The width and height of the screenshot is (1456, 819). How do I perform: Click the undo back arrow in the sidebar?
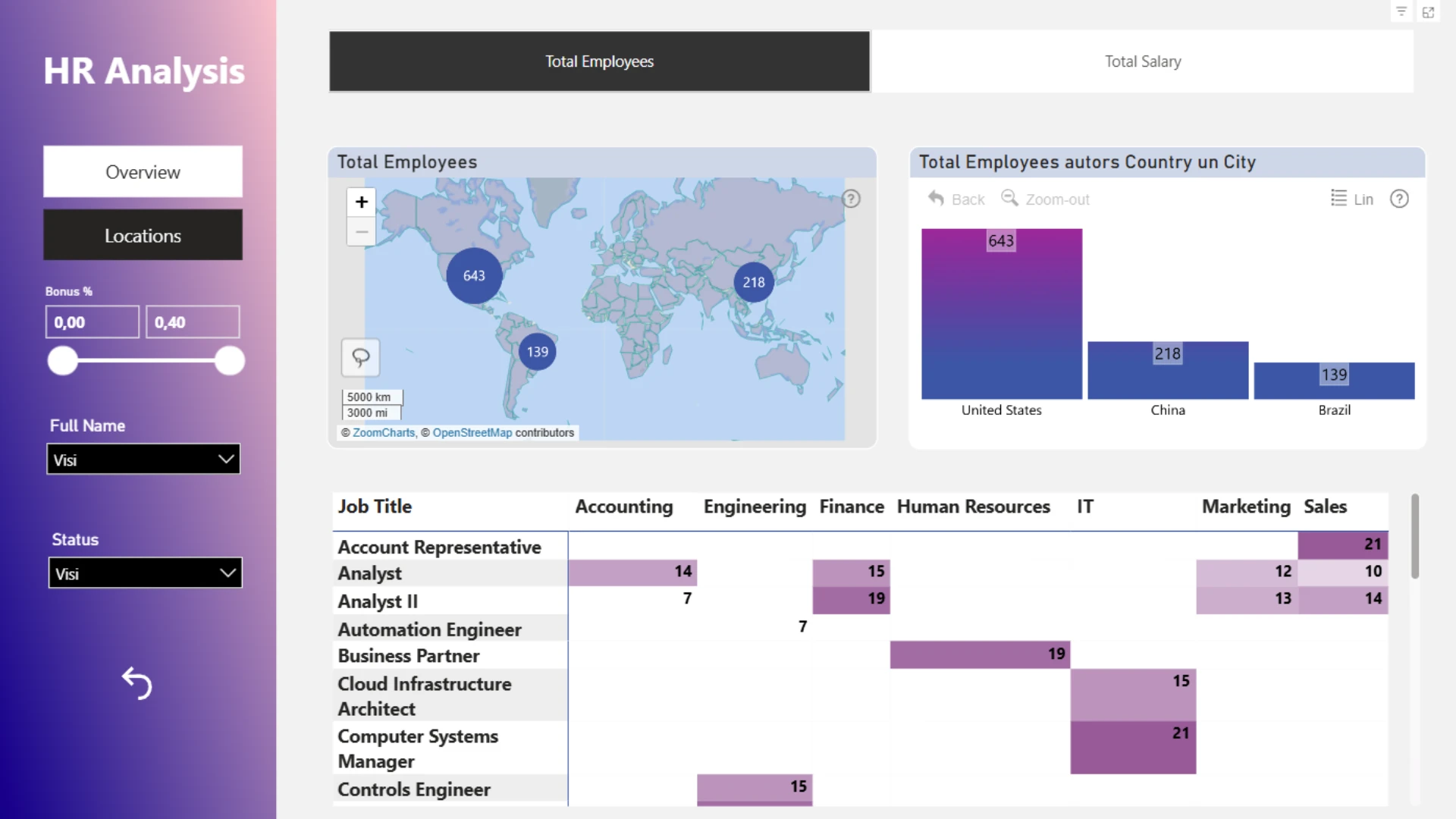pyautogui.click(x=137, y=683)
